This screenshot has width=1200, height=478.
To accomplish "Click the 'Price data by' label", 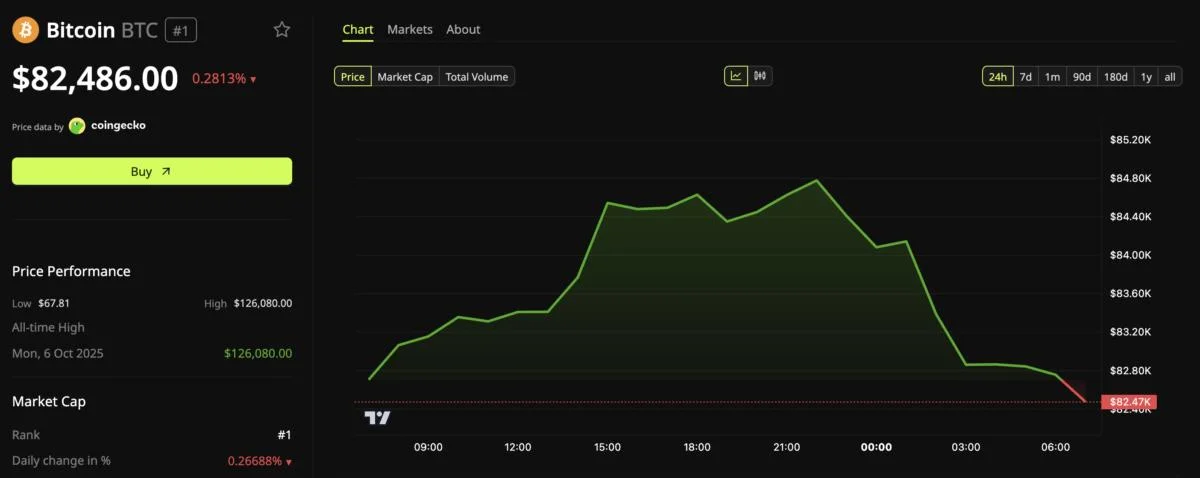I will click(38, 127).
